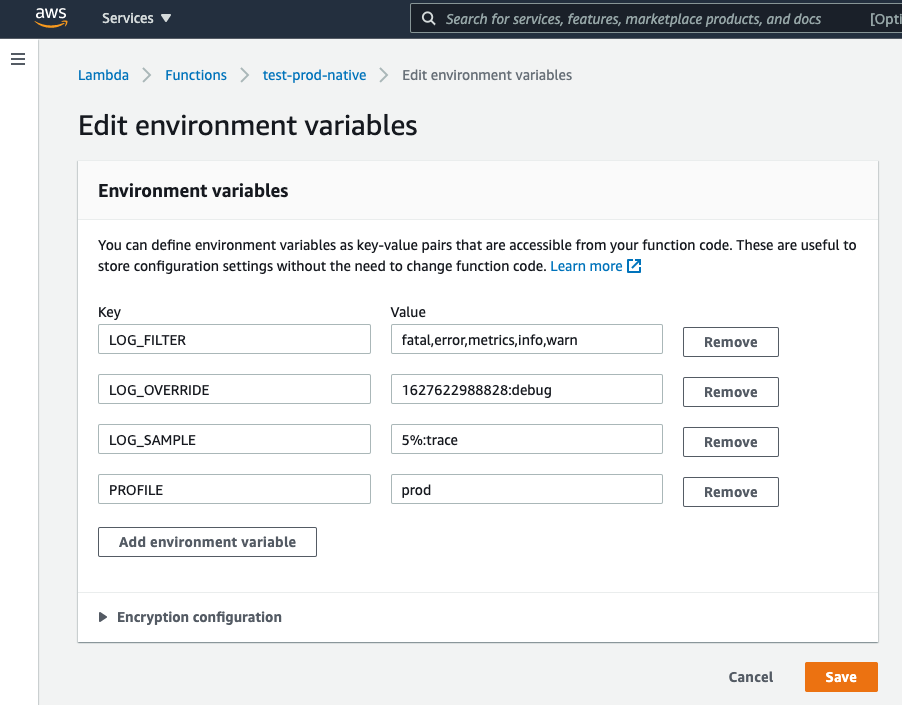Navigate to Functions breadcrumb link
The image size is (902, 705).
point(196,75)
